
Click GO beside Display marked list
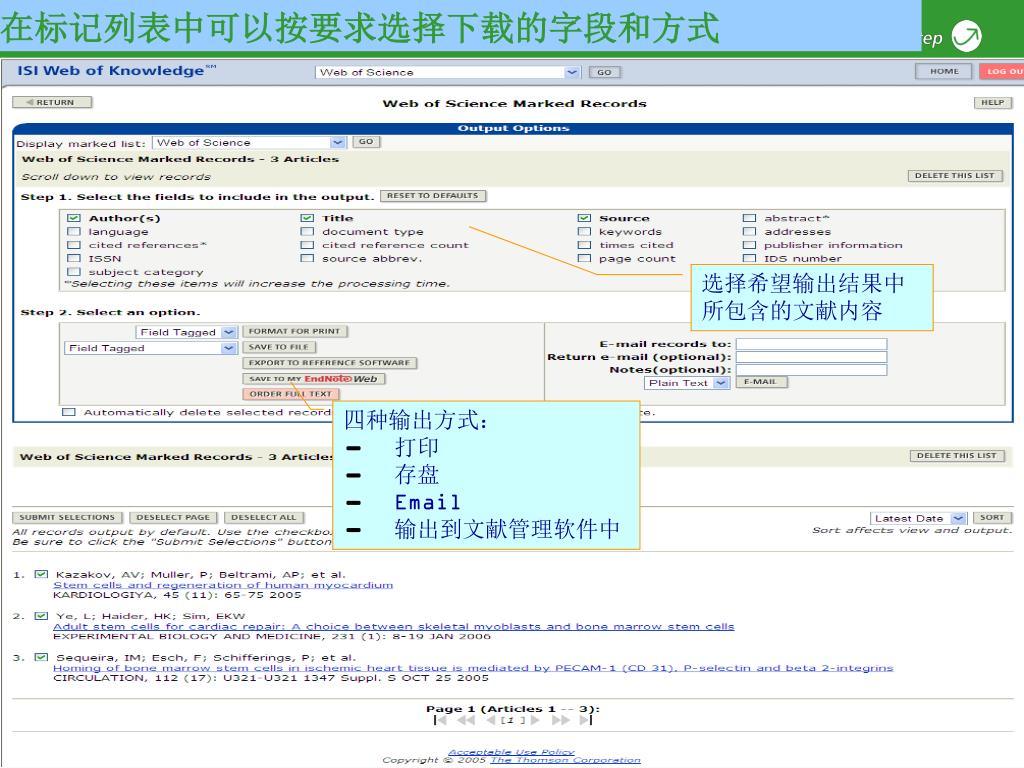tap(366, 142)
